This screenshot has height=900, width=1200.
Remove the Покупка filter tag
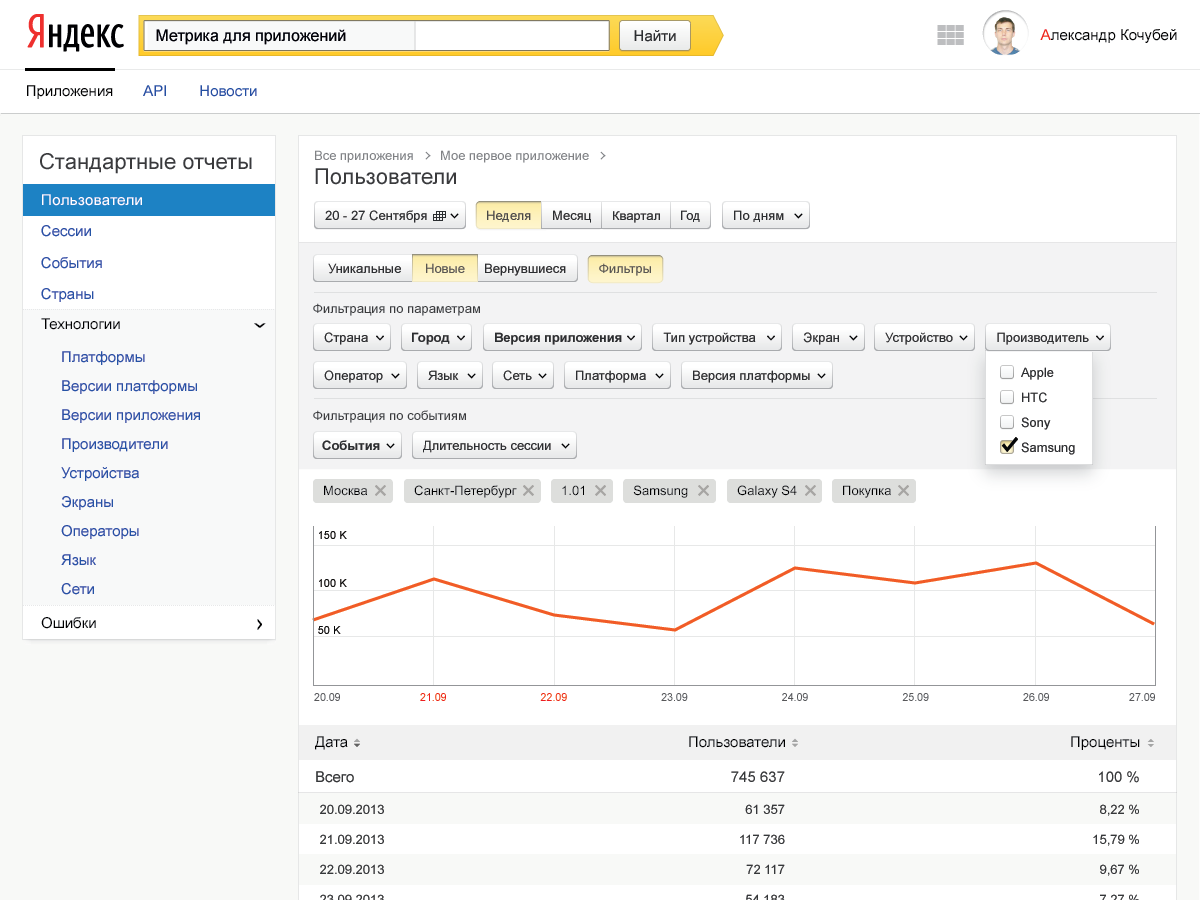[903, 491]
